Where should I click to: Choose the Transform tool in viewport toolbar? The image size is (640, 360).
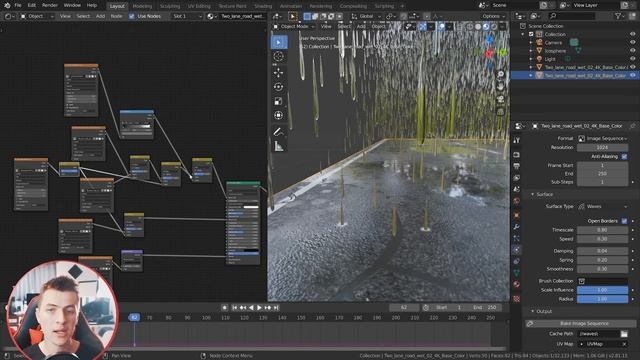pyautogui.click(x=279, y=116)
